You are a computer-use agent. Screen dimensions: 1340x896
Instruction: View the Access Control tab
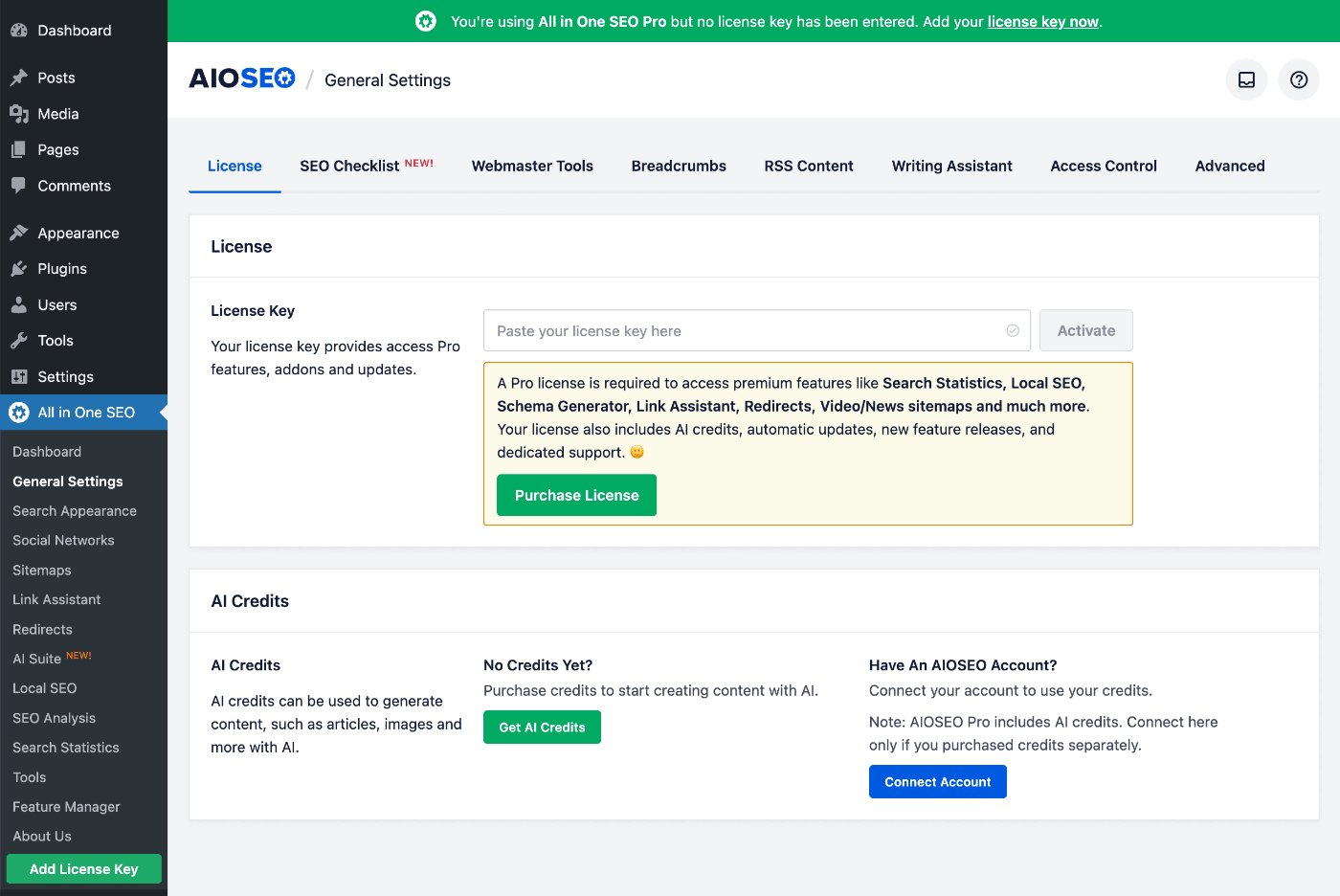pos(1104,166)
